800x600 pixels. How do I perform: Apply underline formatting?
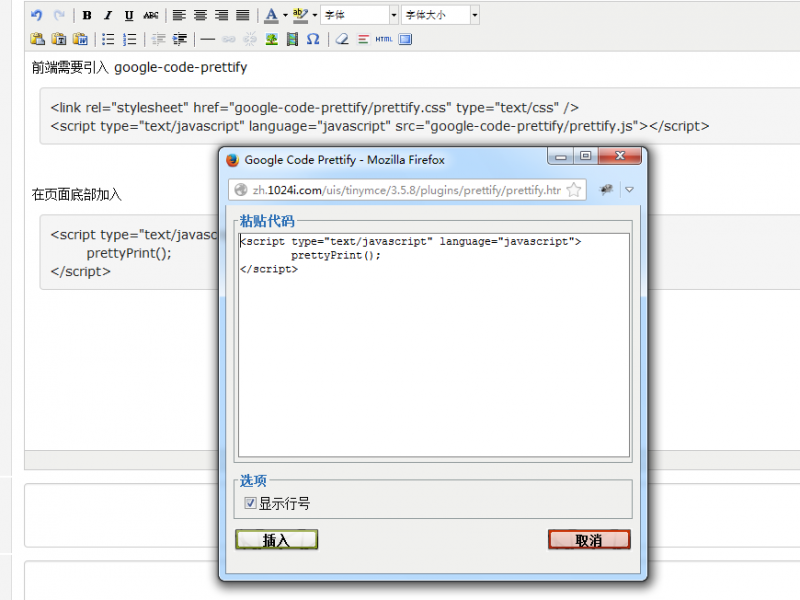click(129, 15)
